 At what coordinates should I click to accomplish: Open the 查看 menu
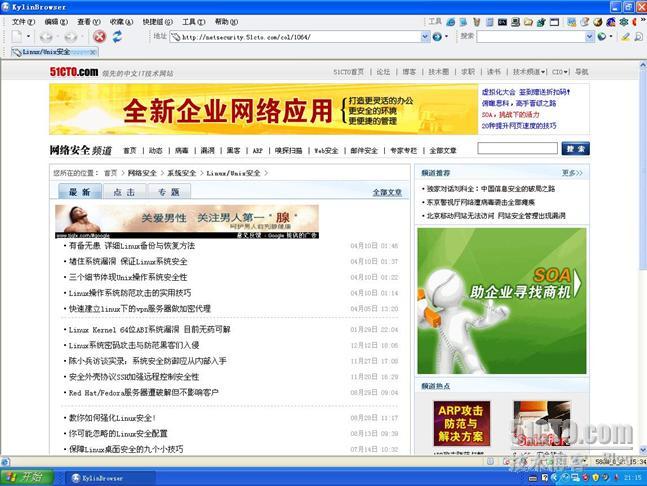click(x=89, y=22)
